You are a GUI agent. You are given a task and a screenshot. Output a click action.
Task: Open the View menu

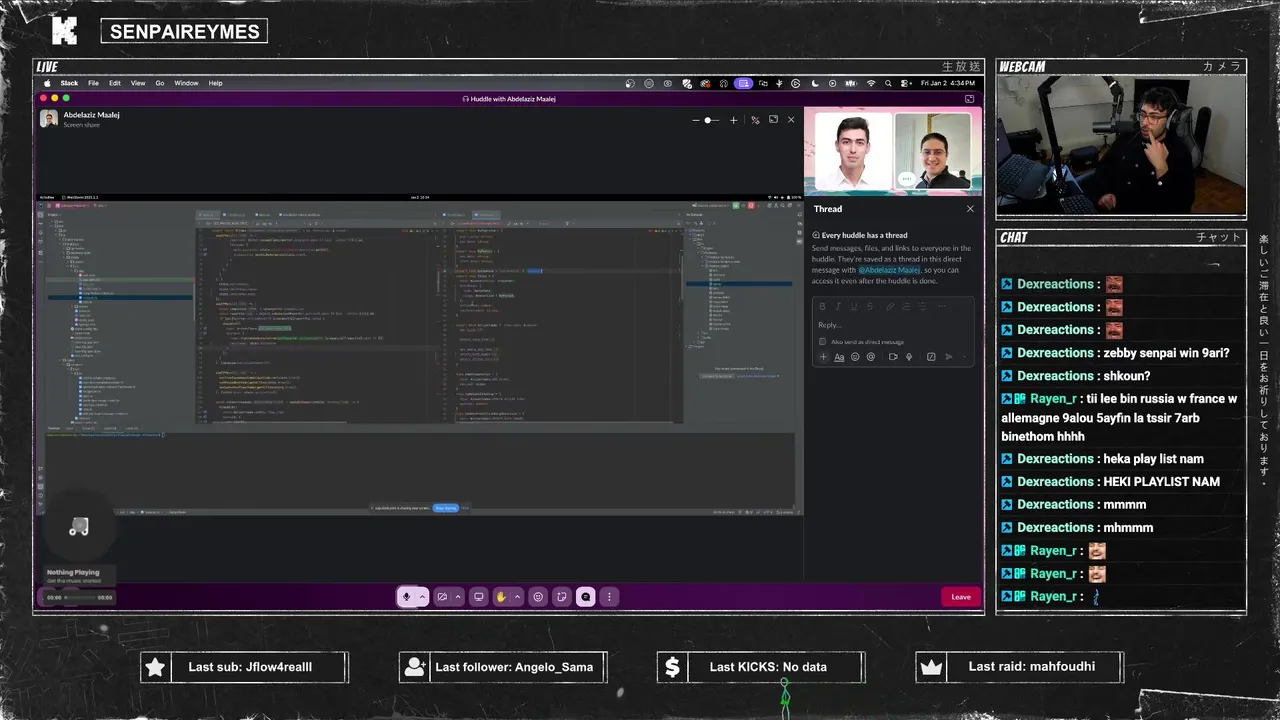[138, 83]
